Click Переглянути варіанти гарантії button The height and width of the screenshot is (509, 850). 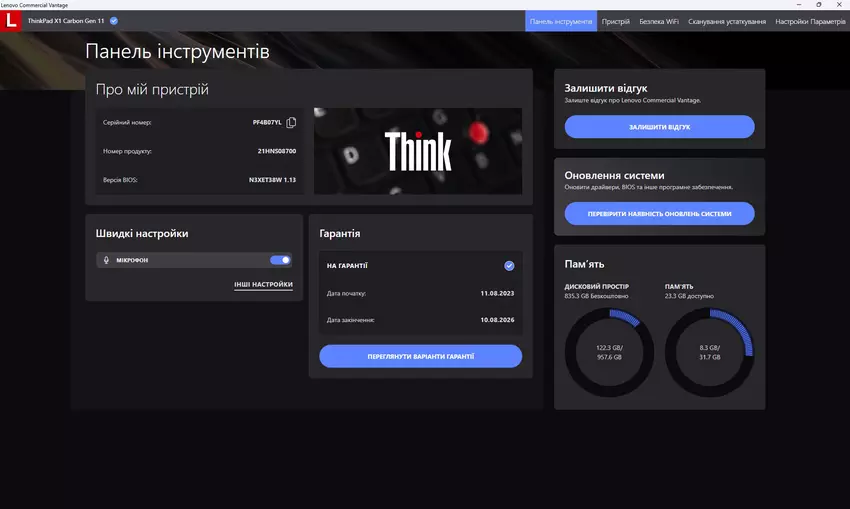pyautogui.click(x=420, y=356)
